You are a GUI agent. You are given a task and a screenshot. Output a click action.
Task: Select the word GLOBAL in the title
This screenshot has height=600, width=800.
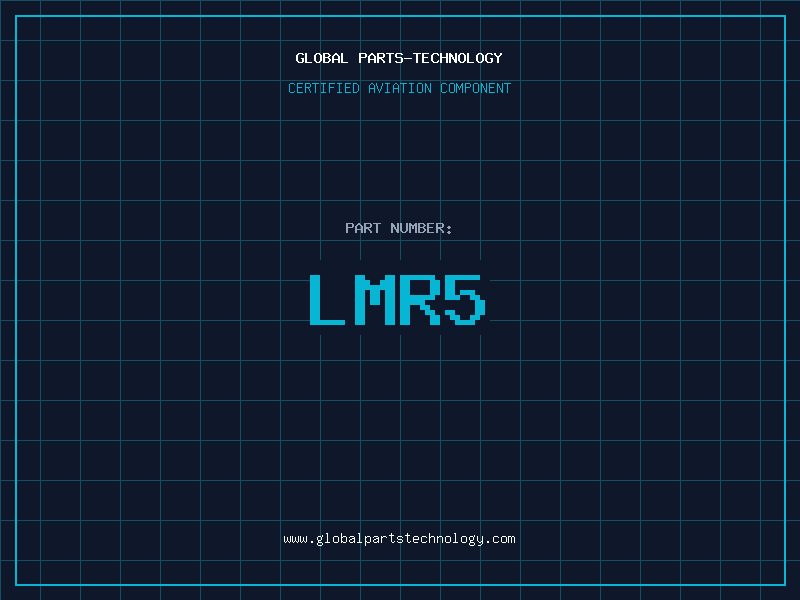tap(322, 58)
